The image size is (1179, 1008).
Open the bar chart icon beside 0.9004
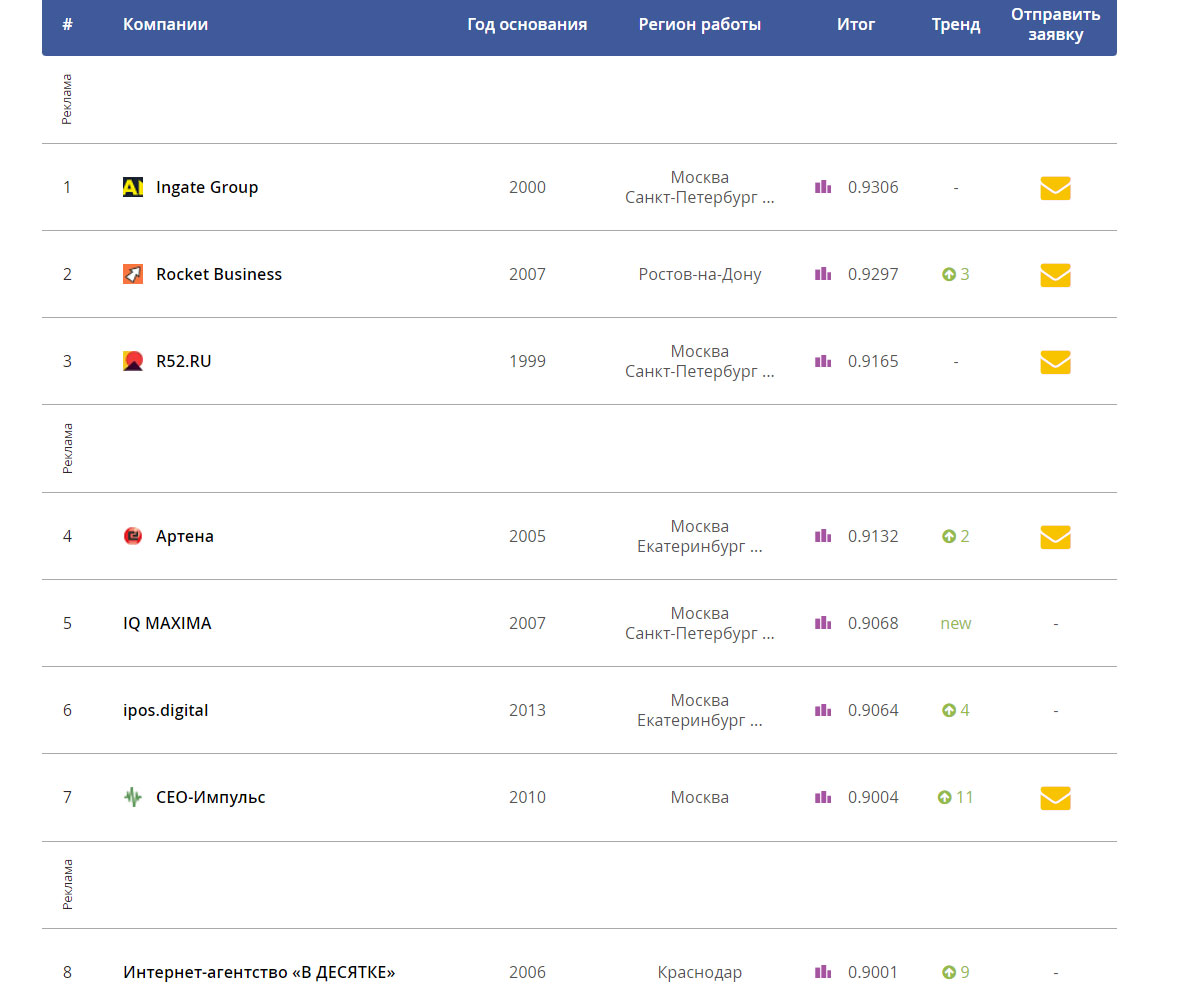(x=823, y=798)
